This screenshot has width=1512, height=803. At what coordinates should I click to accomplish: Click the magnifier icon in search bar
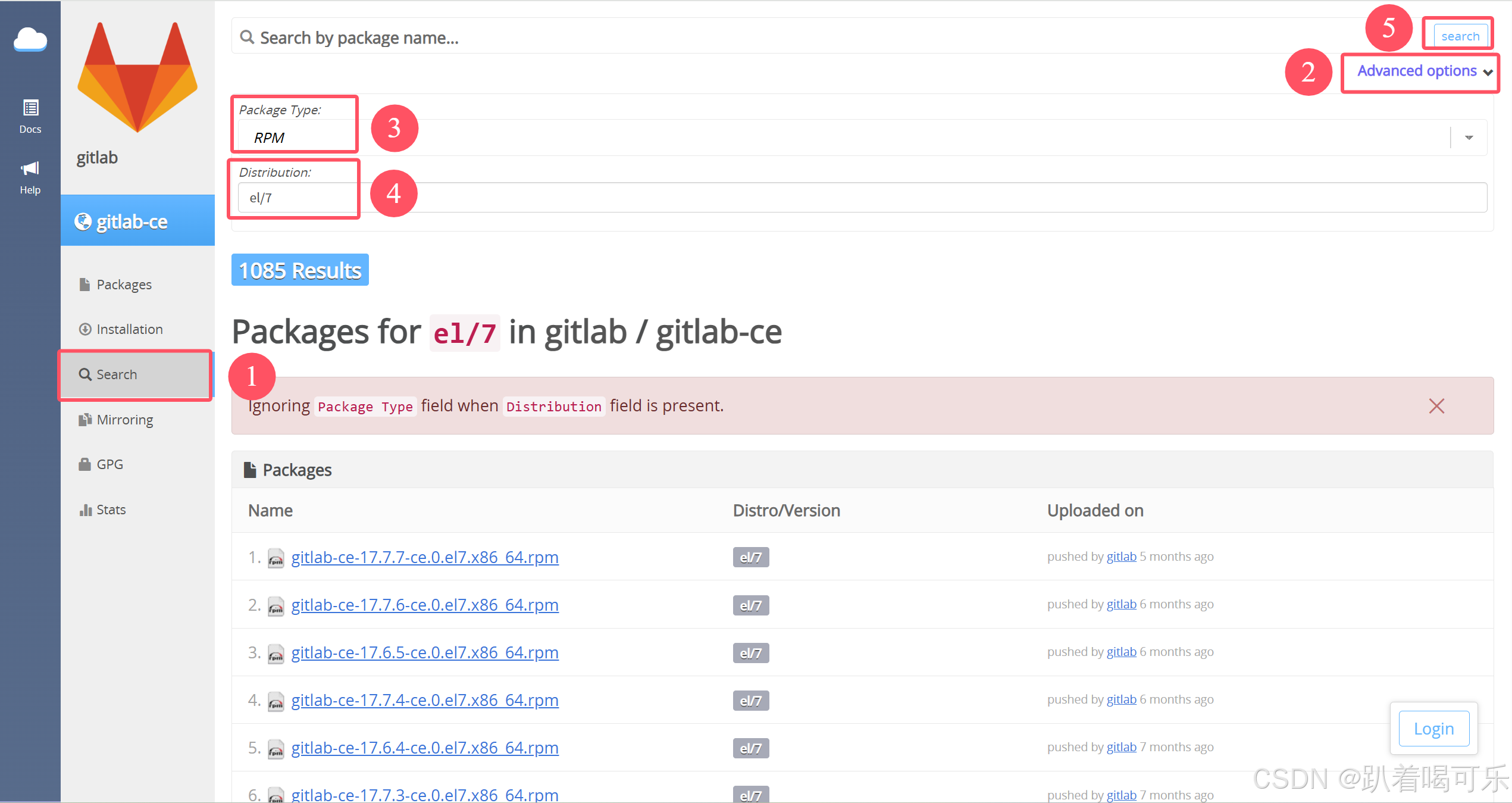tap(247, 38)
